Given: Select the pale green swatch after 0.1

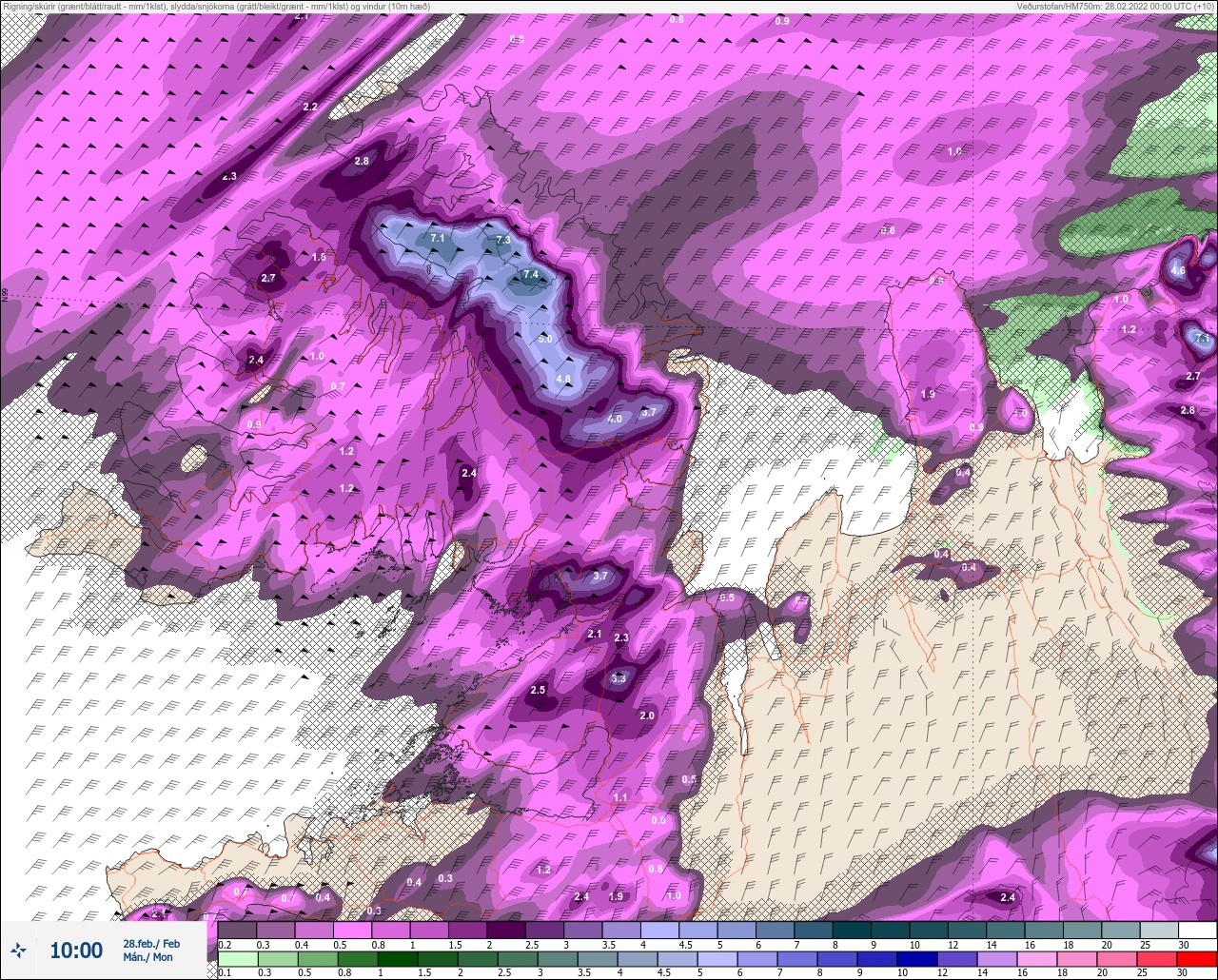Looking at the screenshot, I should tap(237, 959).
